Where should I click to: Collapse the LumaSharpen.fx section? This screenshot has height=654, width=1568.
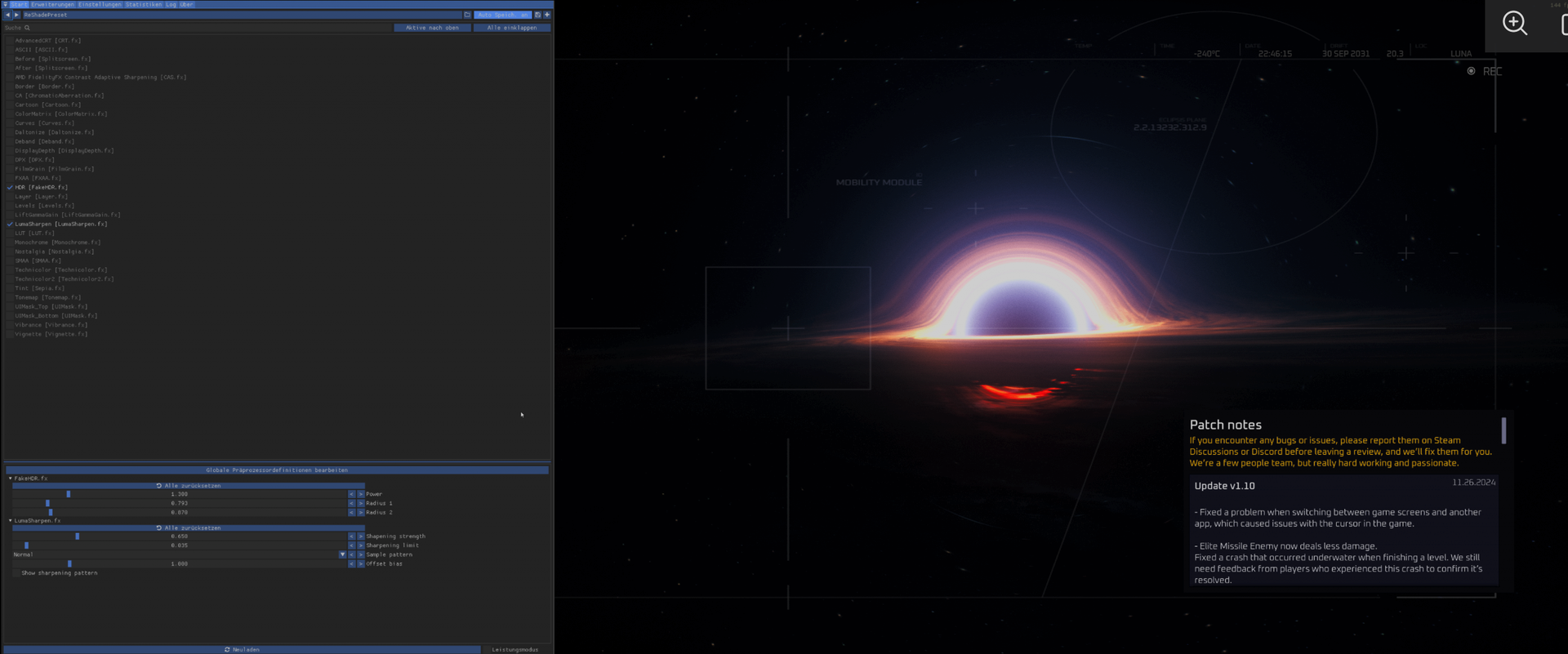click(x=11, y=520)
